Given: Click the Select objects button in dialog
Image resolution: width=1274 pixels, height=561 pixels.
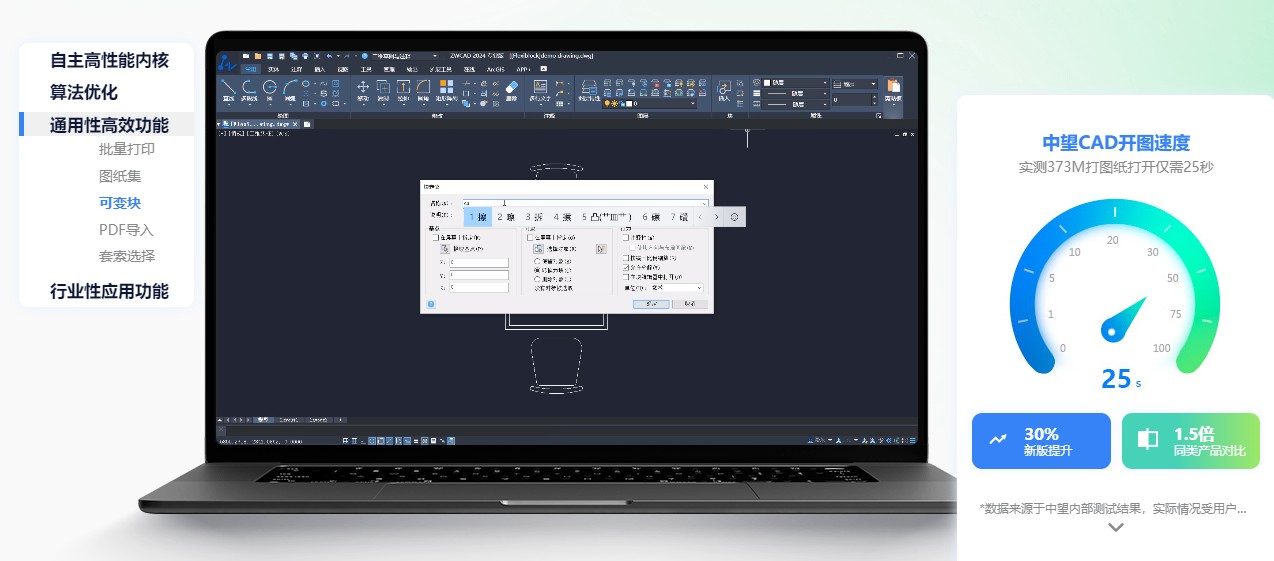Looking at the screenshot, I should coord(539,249).
